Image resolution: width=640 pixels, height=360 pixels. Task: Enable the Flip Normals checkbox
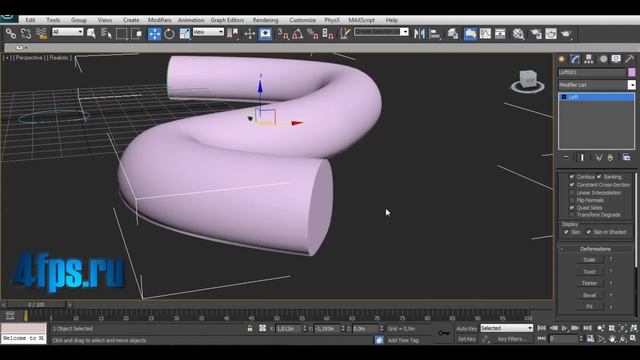(x=572, y=200)
